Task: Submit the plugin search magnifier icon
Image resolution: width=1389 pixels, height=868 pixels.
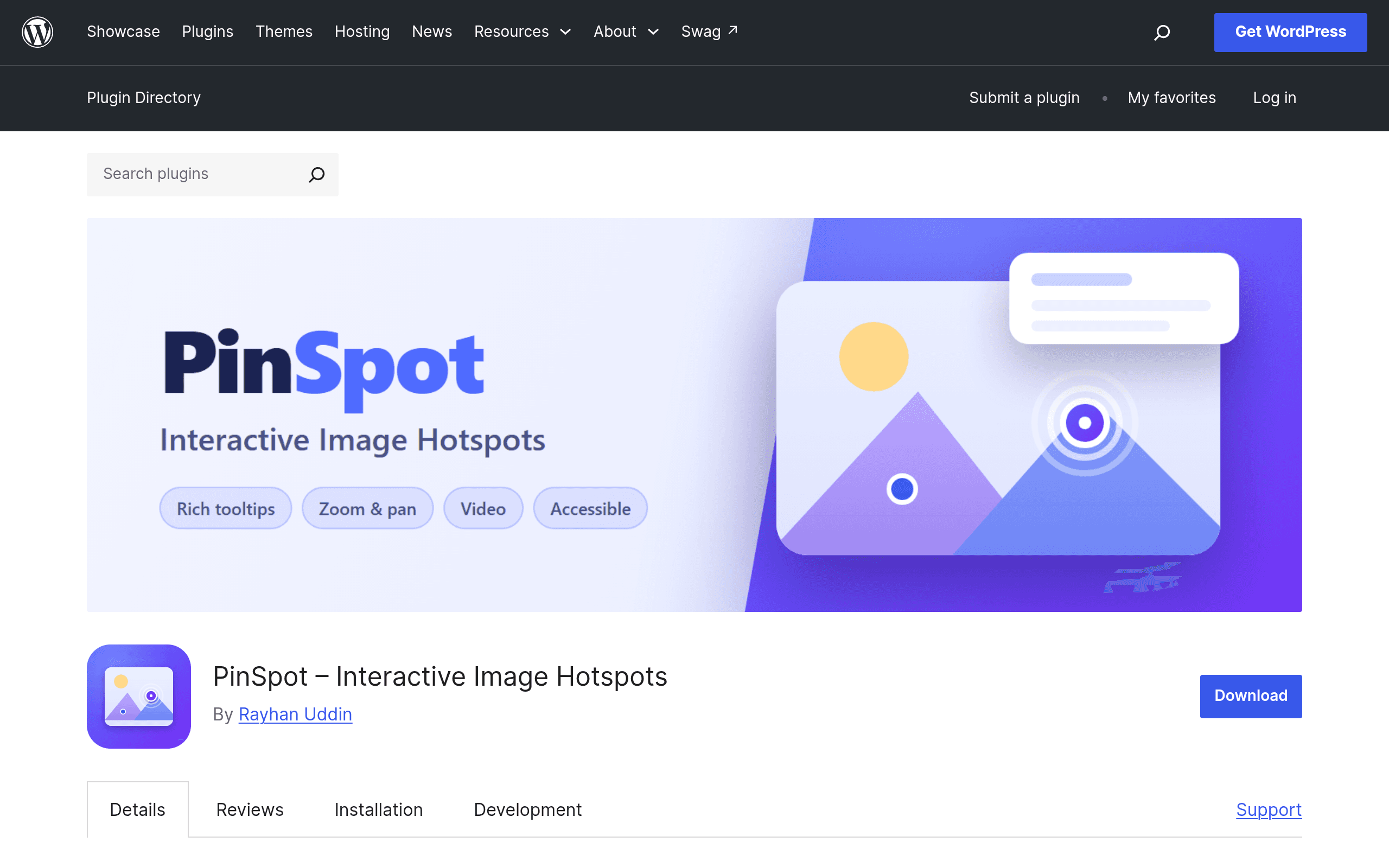Action: coord(317,175)
